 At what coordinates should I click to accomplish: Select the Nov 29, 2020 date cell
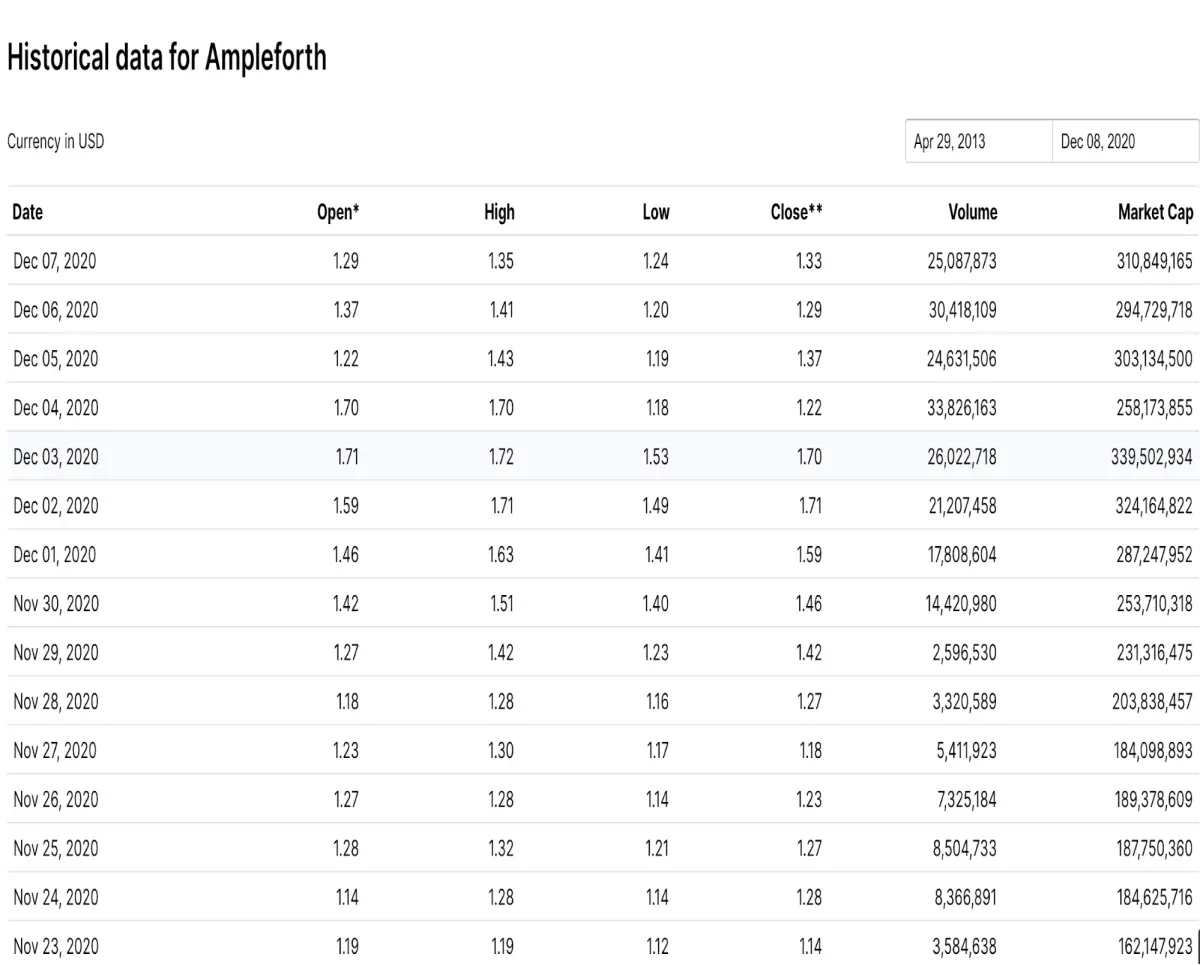(x=56, y=653)
